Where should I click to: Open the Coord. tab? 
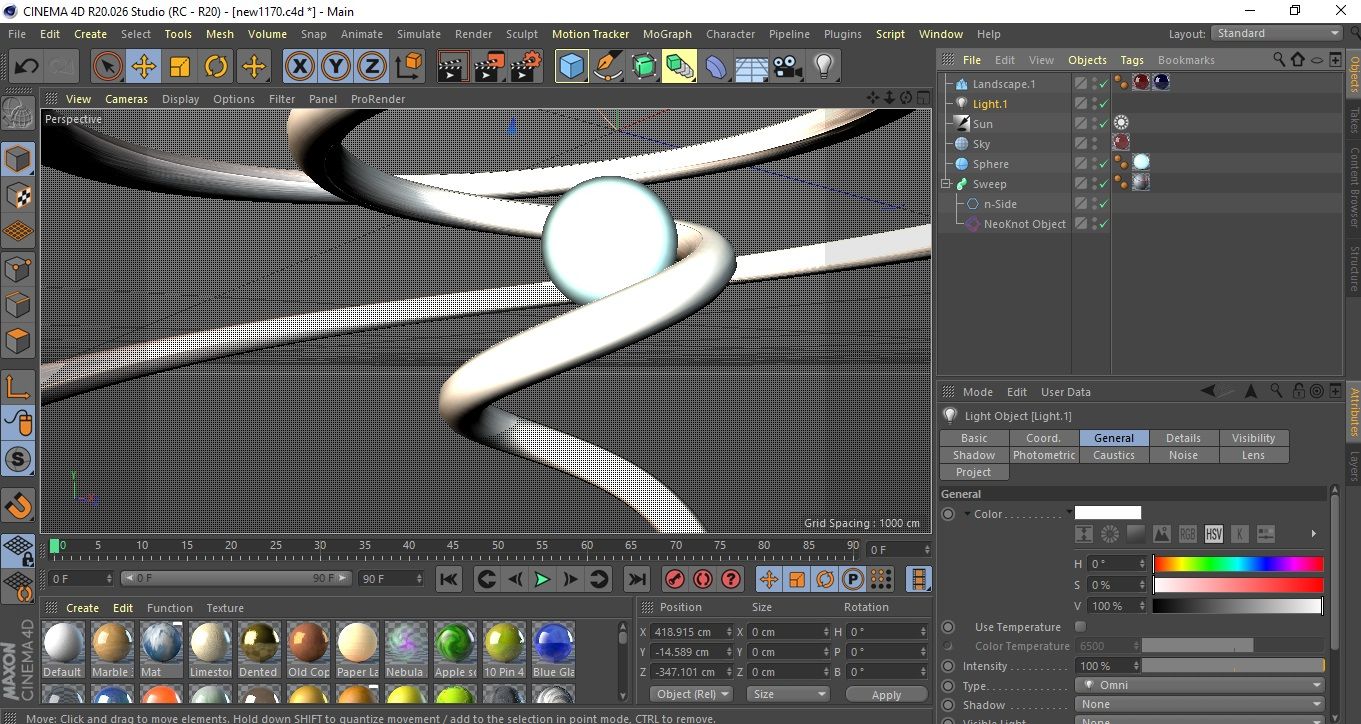pyautogui.click(x=1043, y=438)
